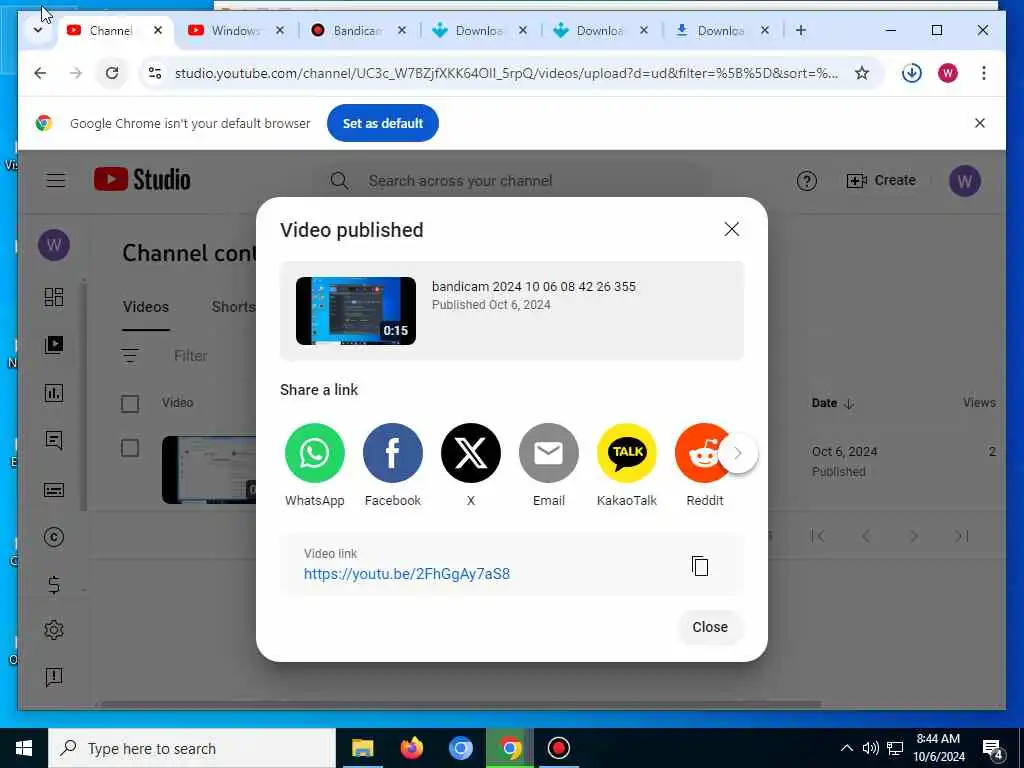Screen dimensions: 1024x768
Task: Share video via KakaoTalk
Action: click(627, 453)
